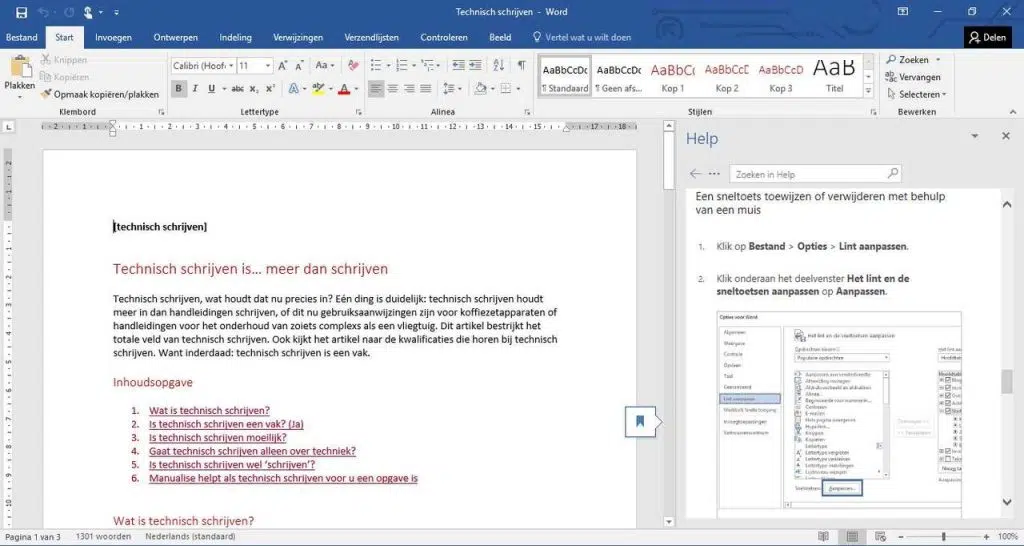This screenshot has height=546, width=1024.
Task: Click '1301 woorden' in status bar
Action: 103,536
